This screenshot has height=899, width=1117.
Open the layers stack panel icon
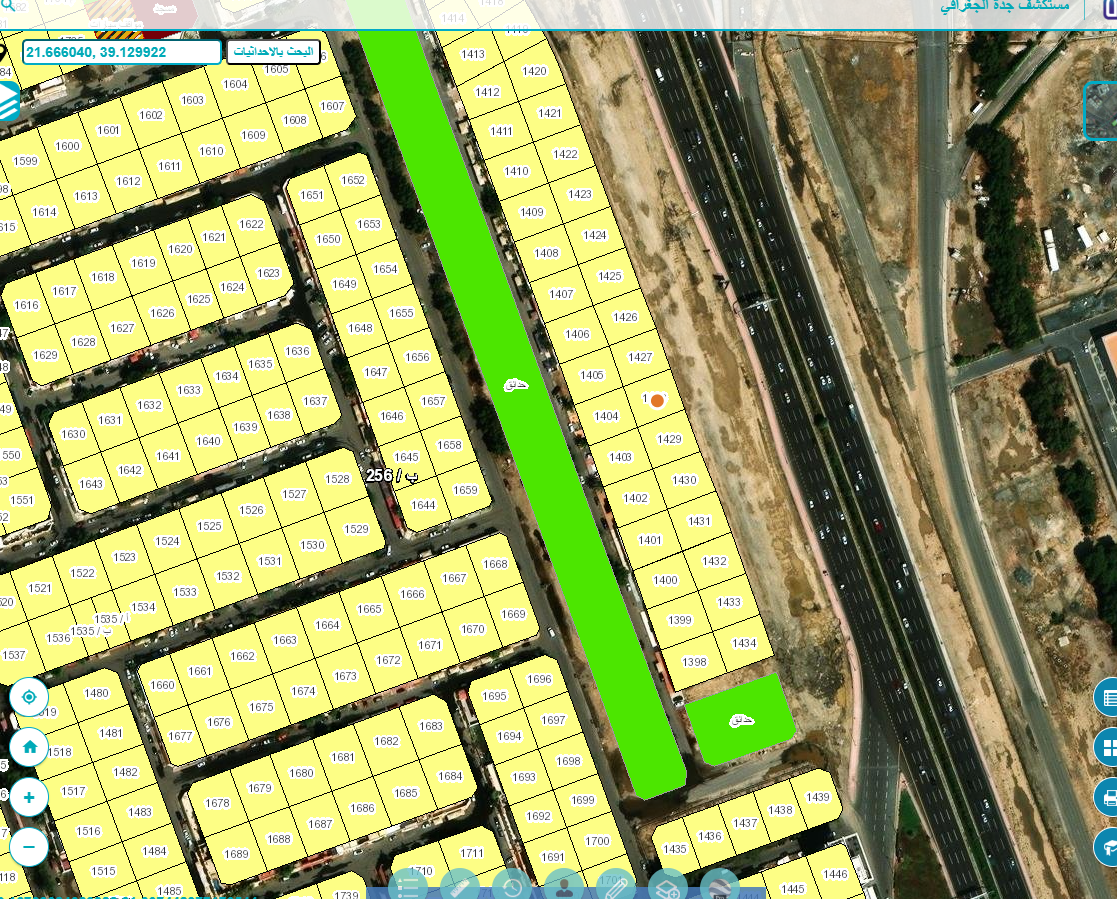[x=9, y=101]
